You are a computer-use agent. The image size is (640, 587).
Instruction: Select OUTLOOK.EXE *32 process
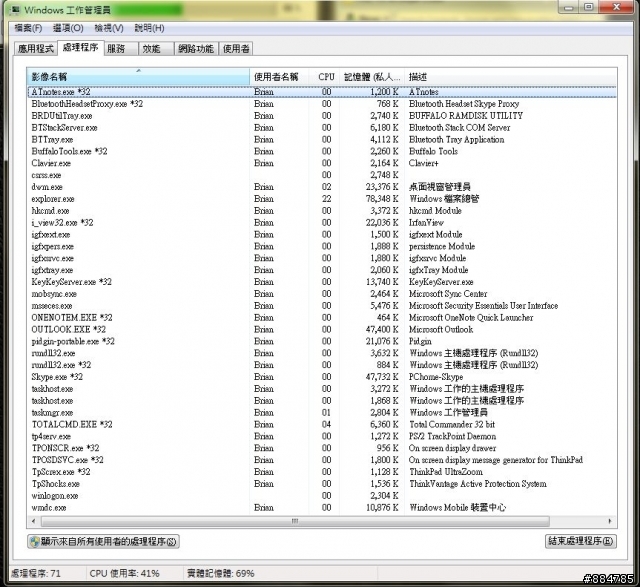click(x=322, y=329)
